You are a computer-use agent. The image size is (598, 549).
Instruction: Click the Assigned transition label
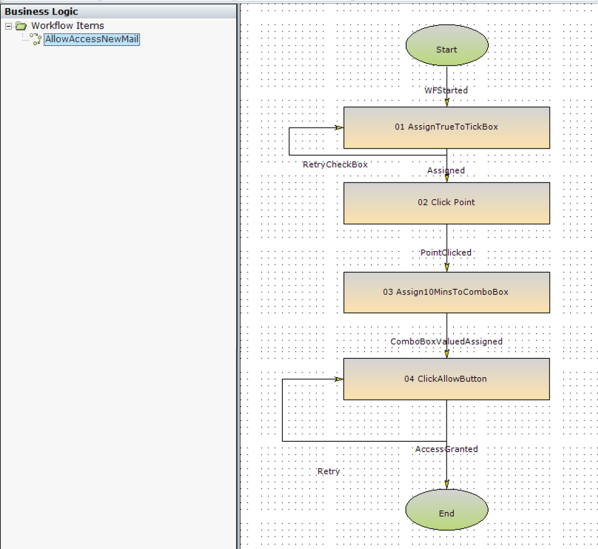(446, 170)
